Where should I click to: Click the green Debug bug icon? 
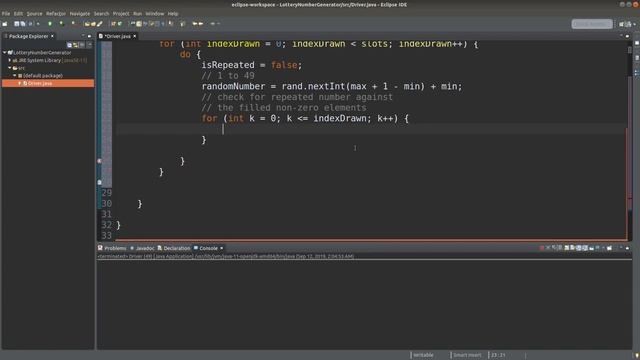(x=50, y=24)
